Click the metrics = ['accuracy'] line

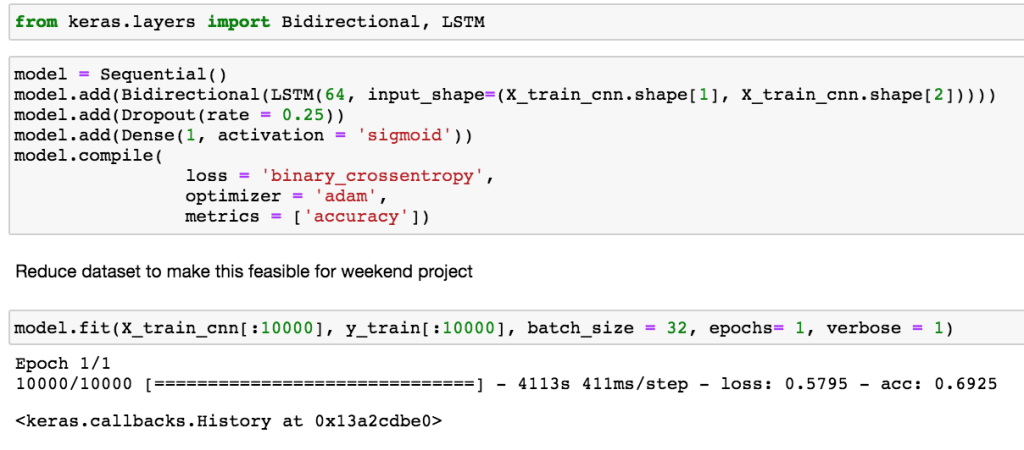(x=306, y=216)
